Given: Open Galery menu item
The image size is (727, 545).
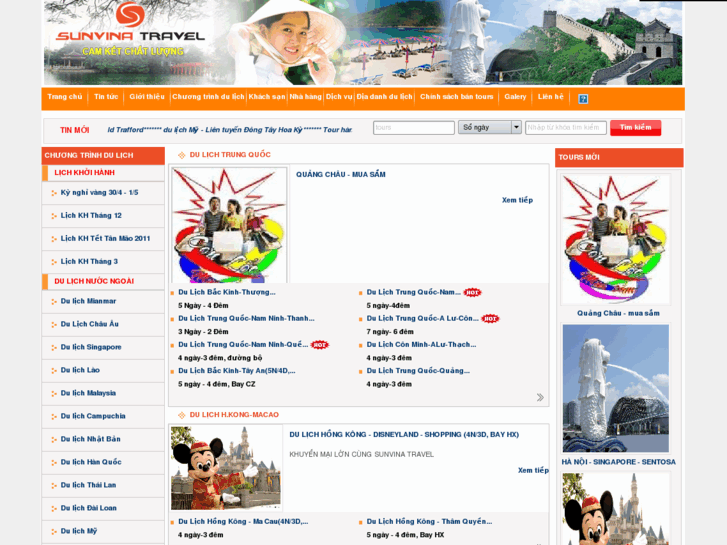Looking at the screenshot, I should click(x=515, y=97).
